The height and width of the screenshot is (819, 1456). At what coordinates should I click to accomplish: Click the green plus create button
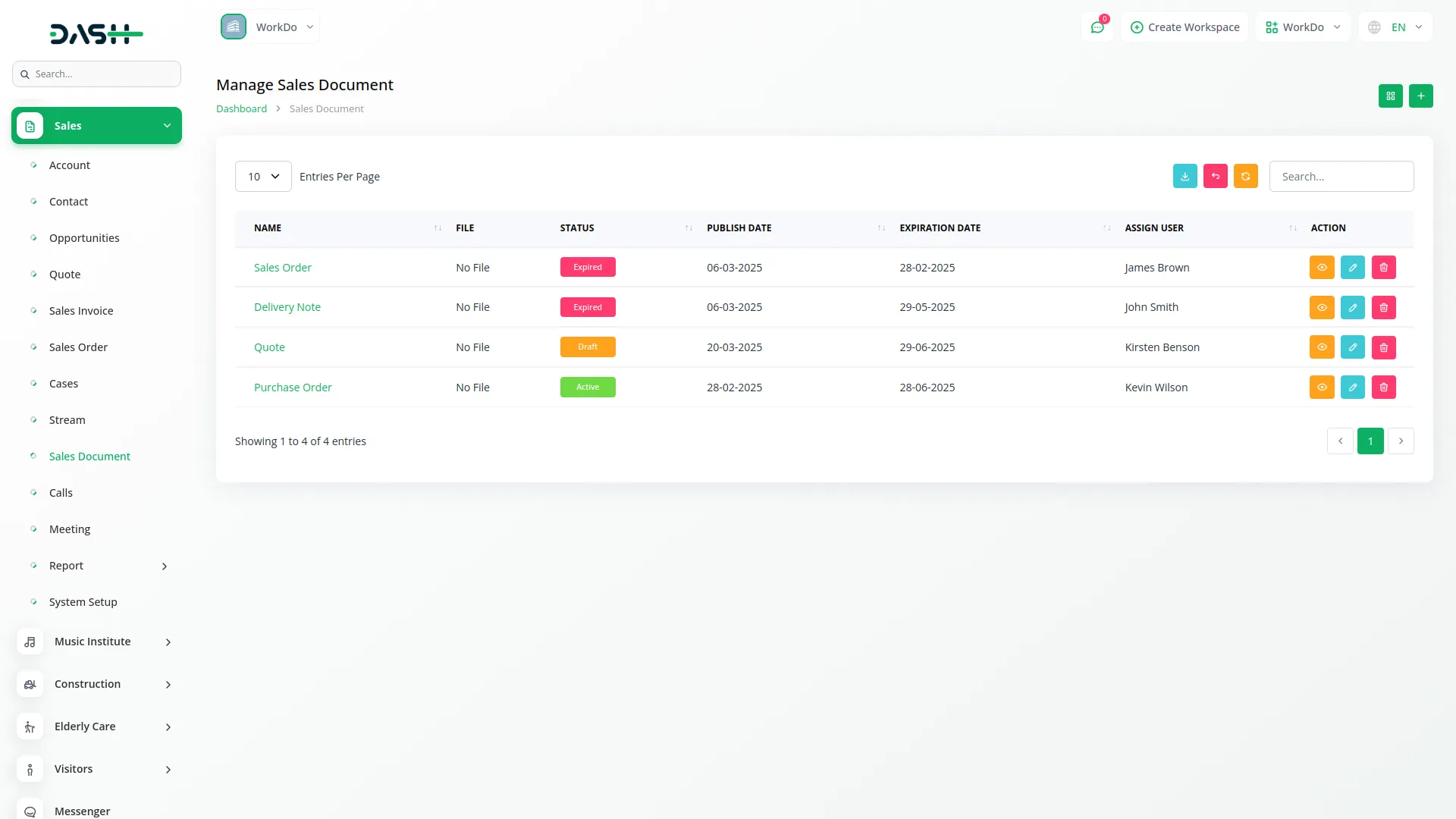tap(1420, 96)
